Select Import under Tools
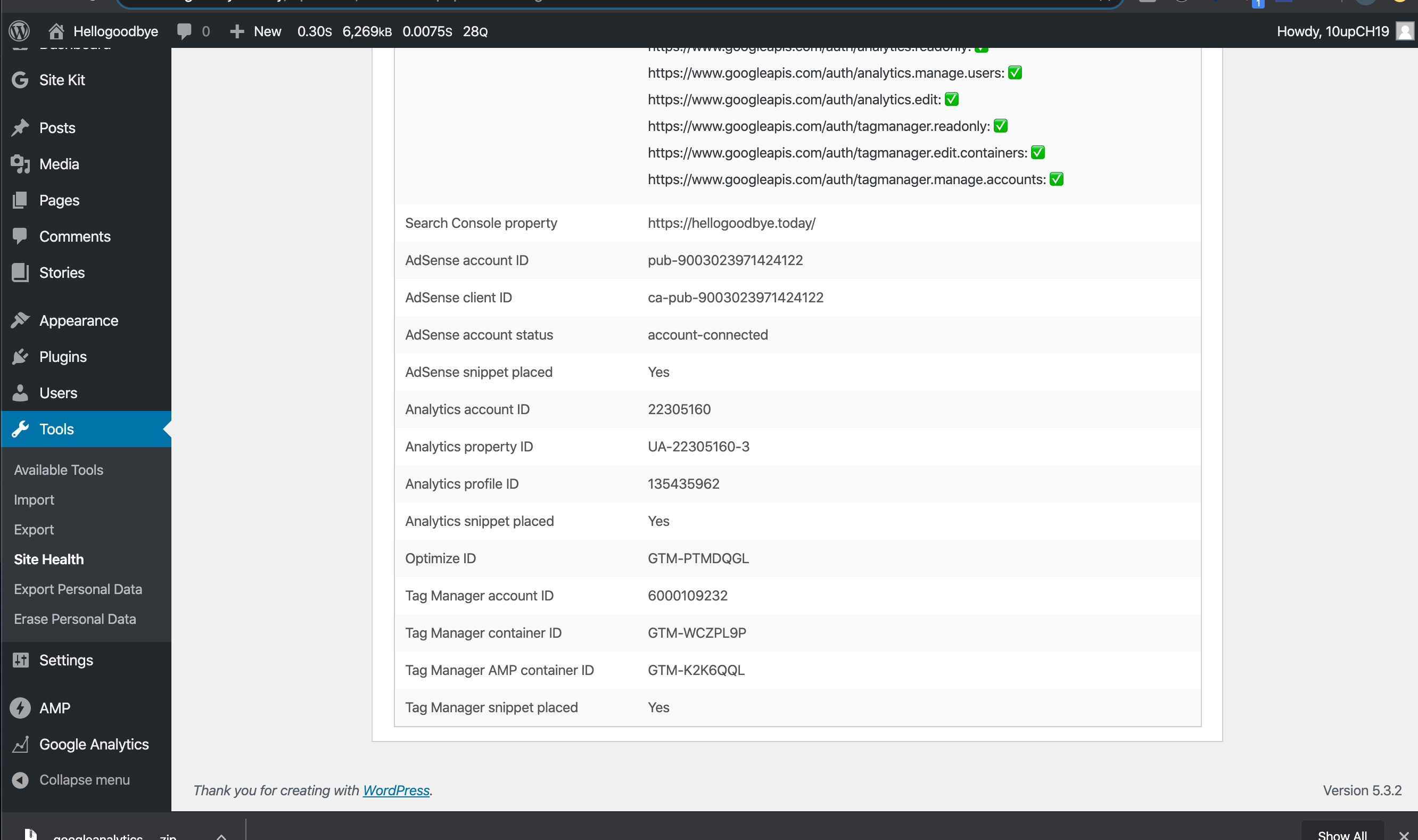The height and width of the screenshot is (840, 1418). point(34,500)
